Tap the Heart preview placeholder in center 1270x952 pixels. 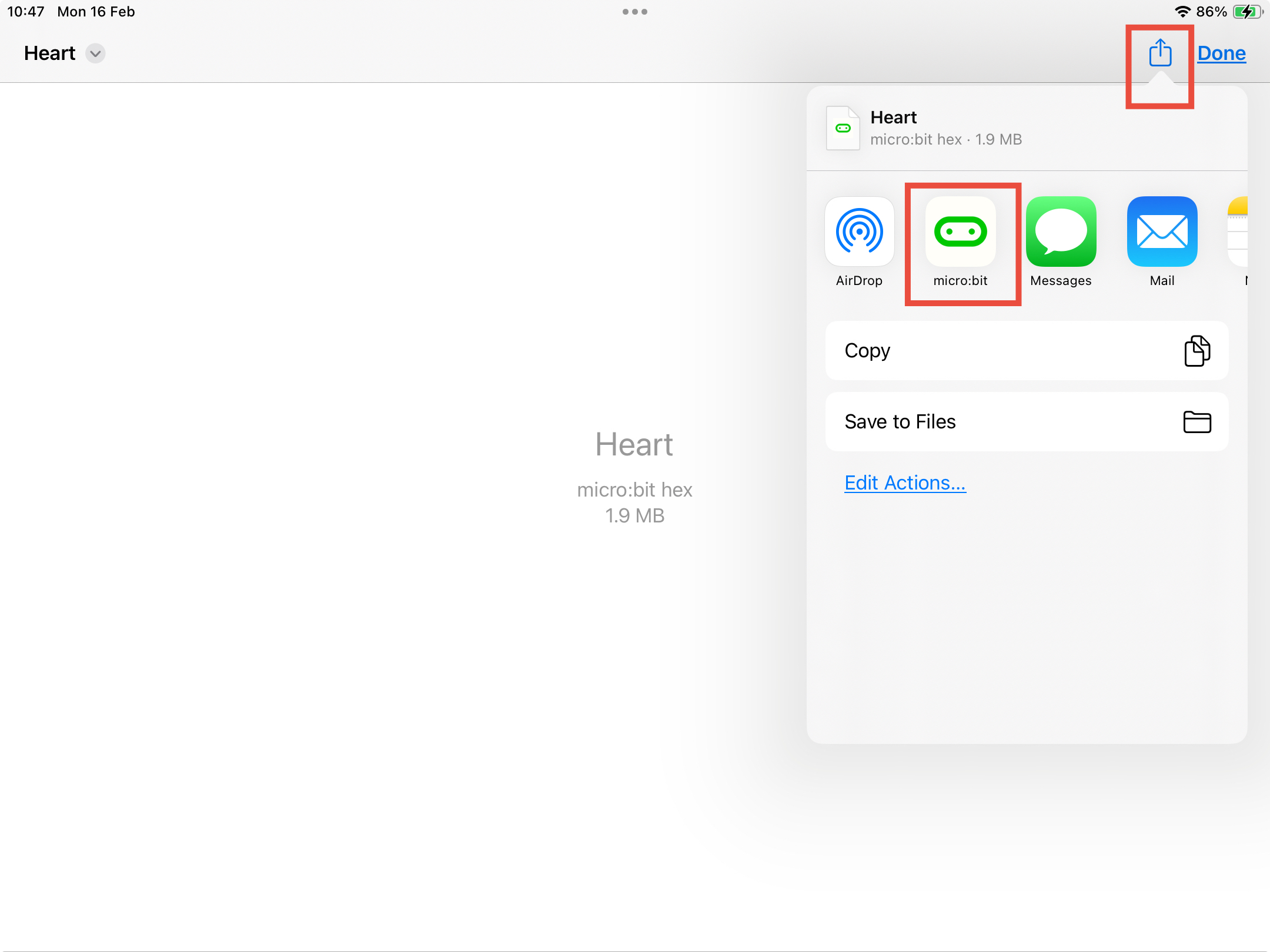[x=634, y=445]
